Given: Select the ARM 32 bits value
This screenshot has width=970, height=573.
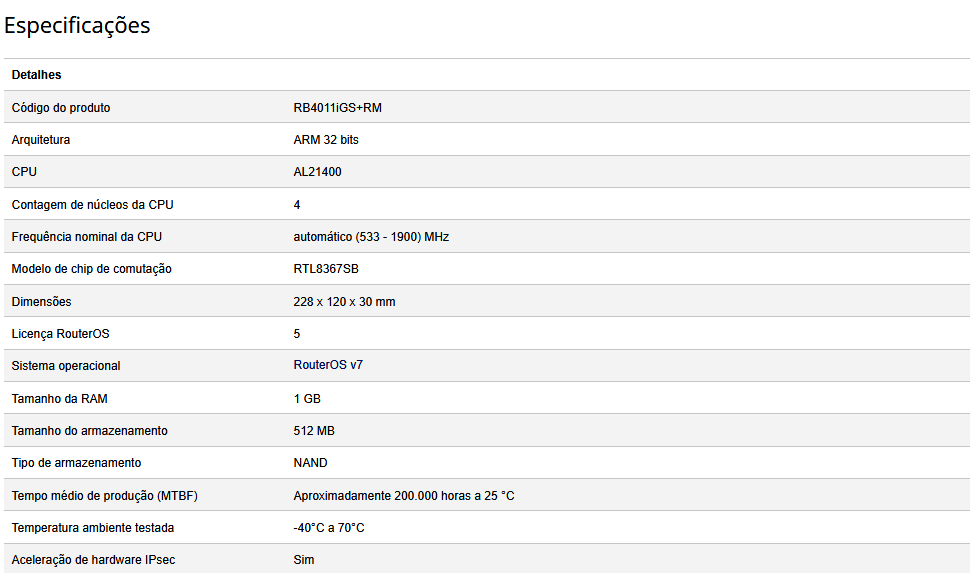Looking at the screenshot, I should point(326,140).
